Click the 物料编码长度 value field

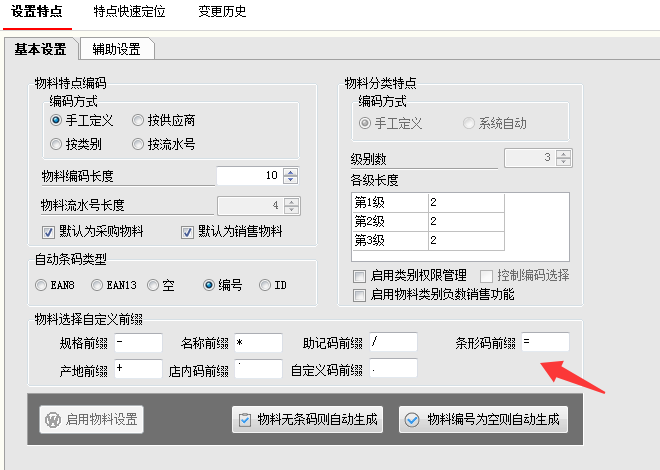tap(250, 175)
